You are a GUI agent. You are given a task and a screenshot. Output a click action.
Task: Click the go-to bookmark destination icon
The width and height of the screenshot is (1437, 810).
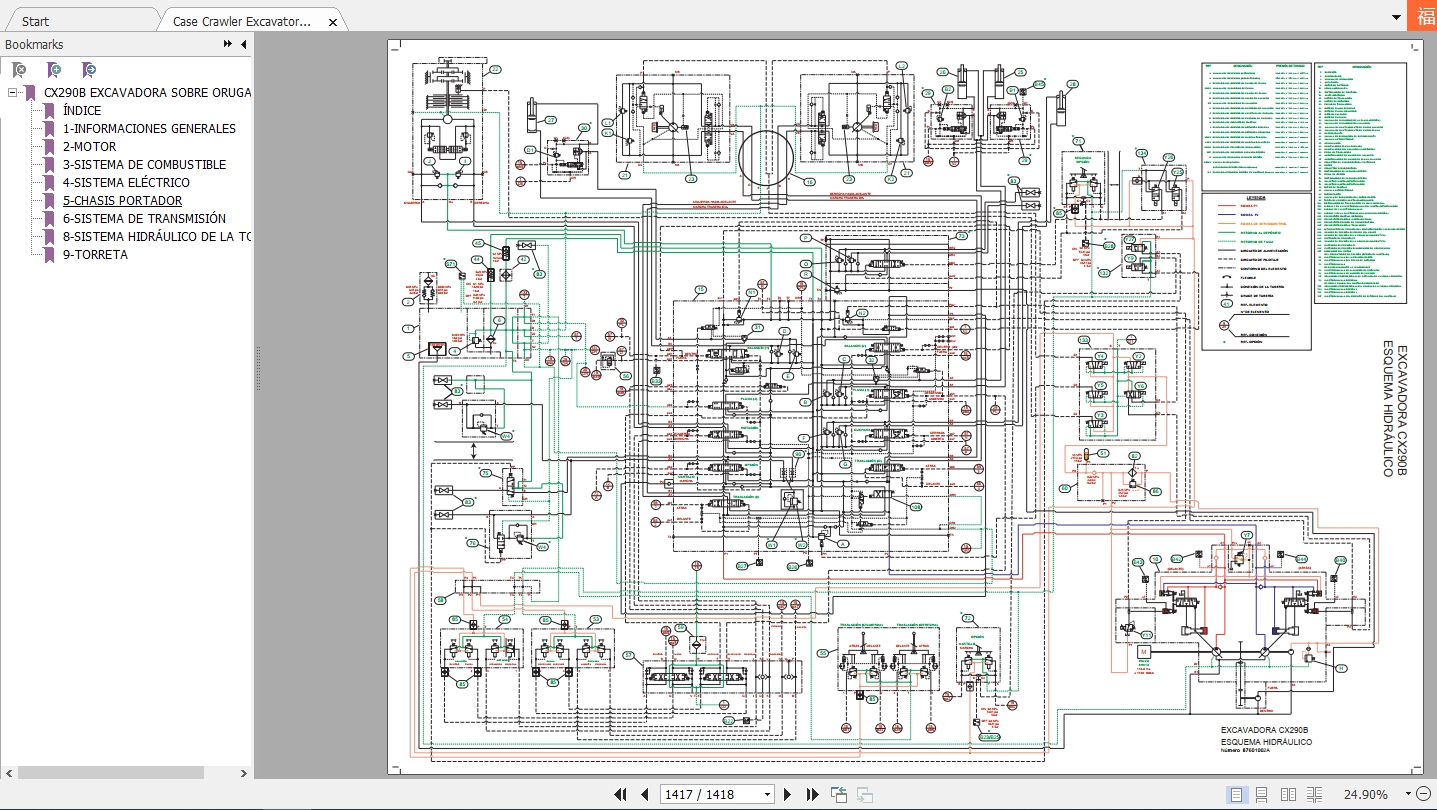click(x=89, y=70)
